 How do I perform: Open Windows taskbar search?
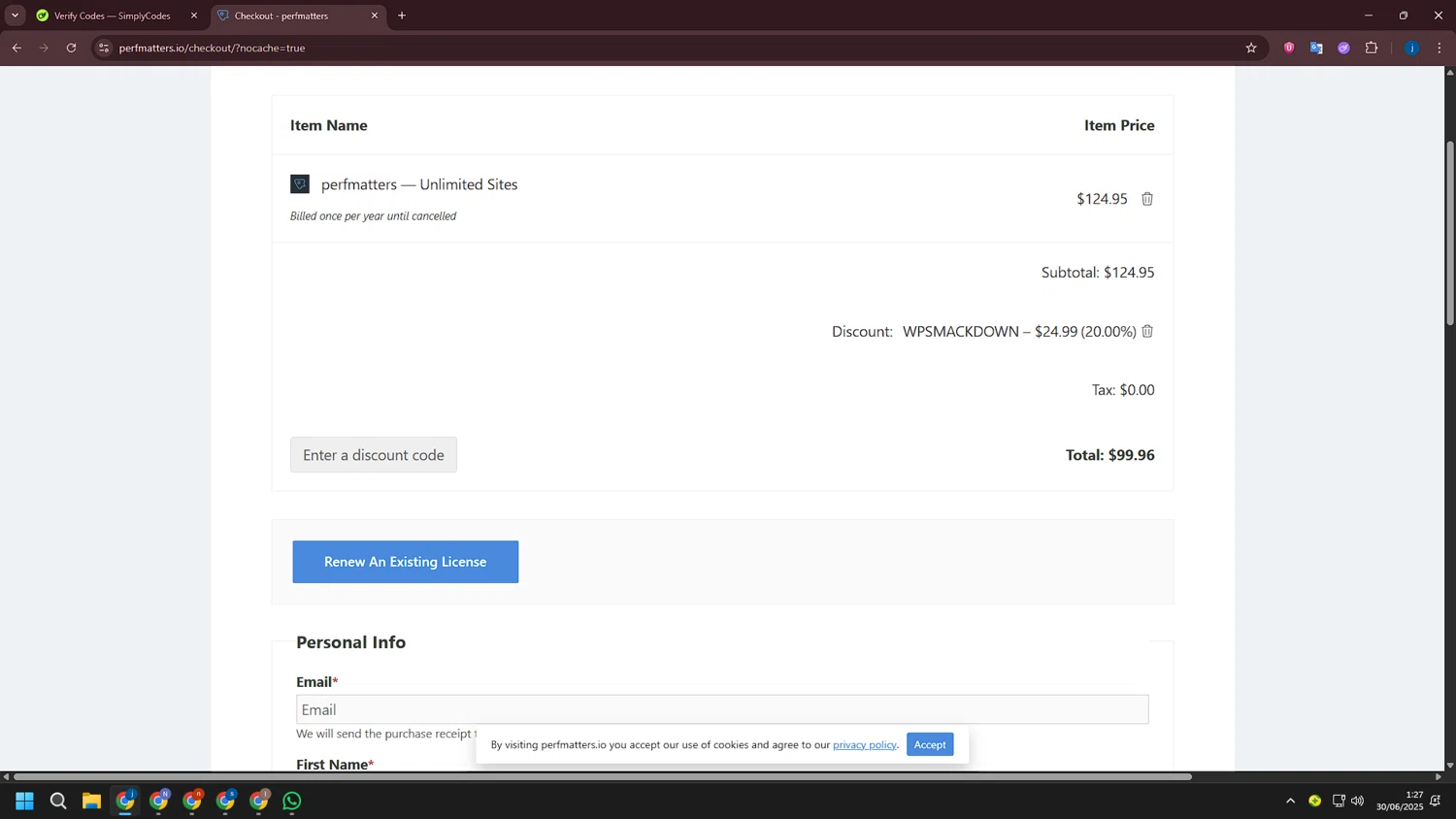(58, 801)
